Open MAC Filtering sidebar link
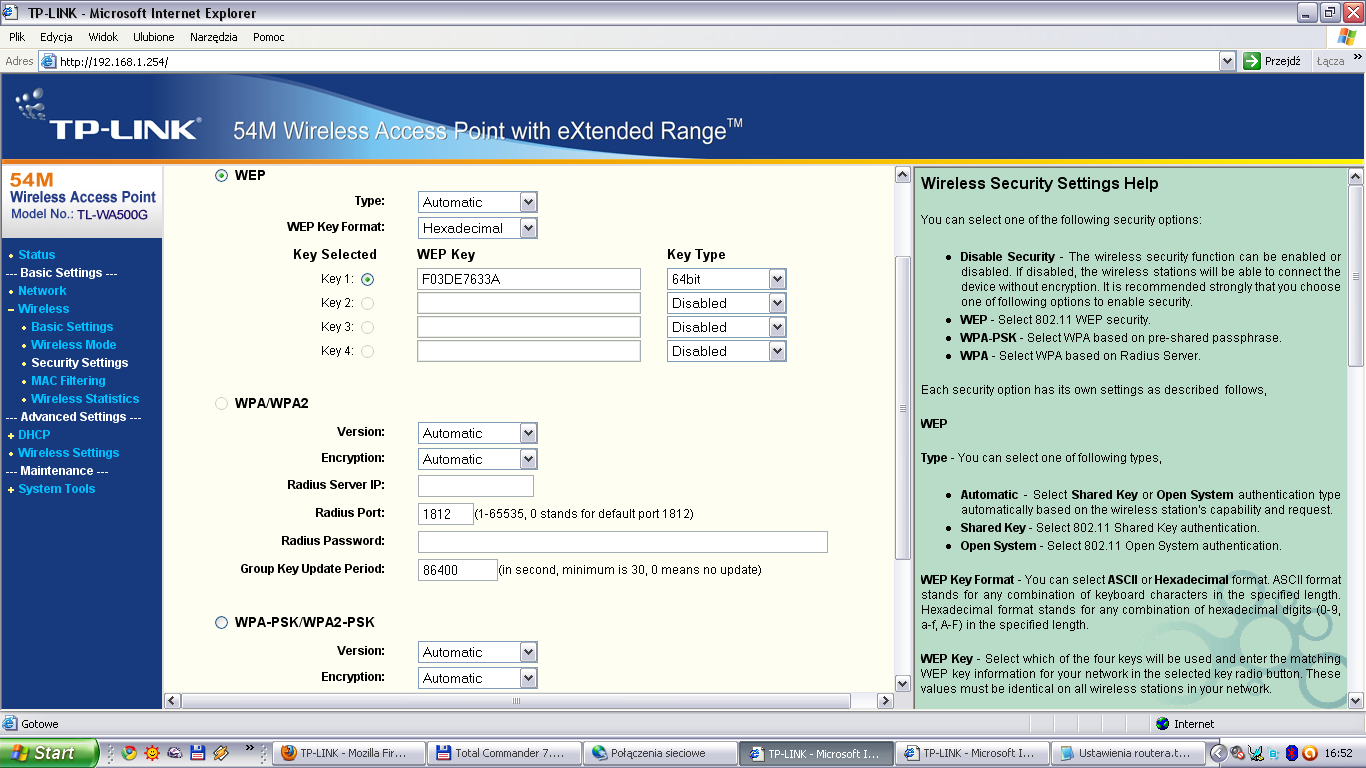The width and height of the screenshot is (1366, 768). pos(68,381)
